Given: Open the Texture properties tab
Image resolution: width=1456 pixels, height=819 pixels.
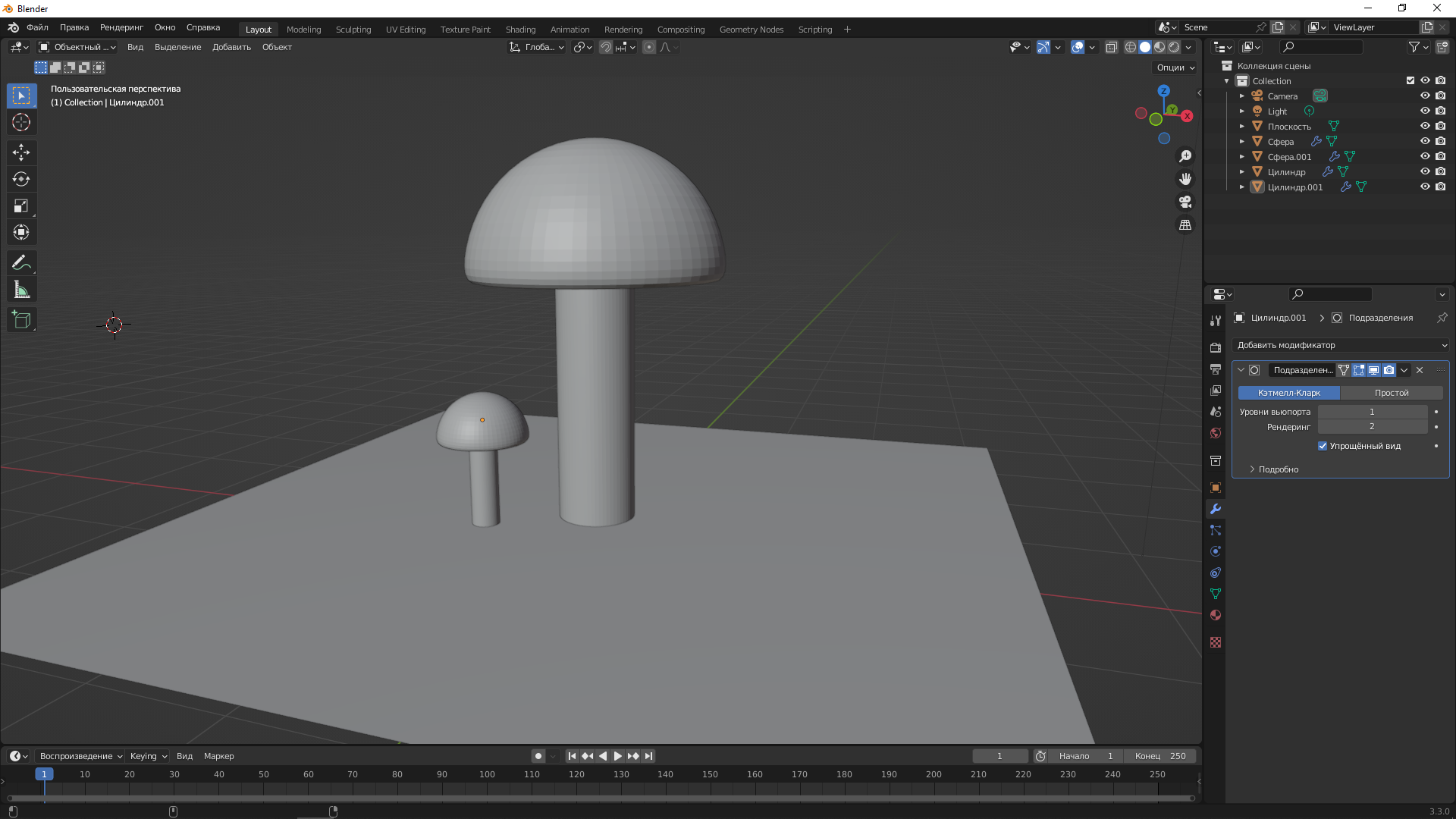Looking at the screenshot, I should tap(1216, 642).
